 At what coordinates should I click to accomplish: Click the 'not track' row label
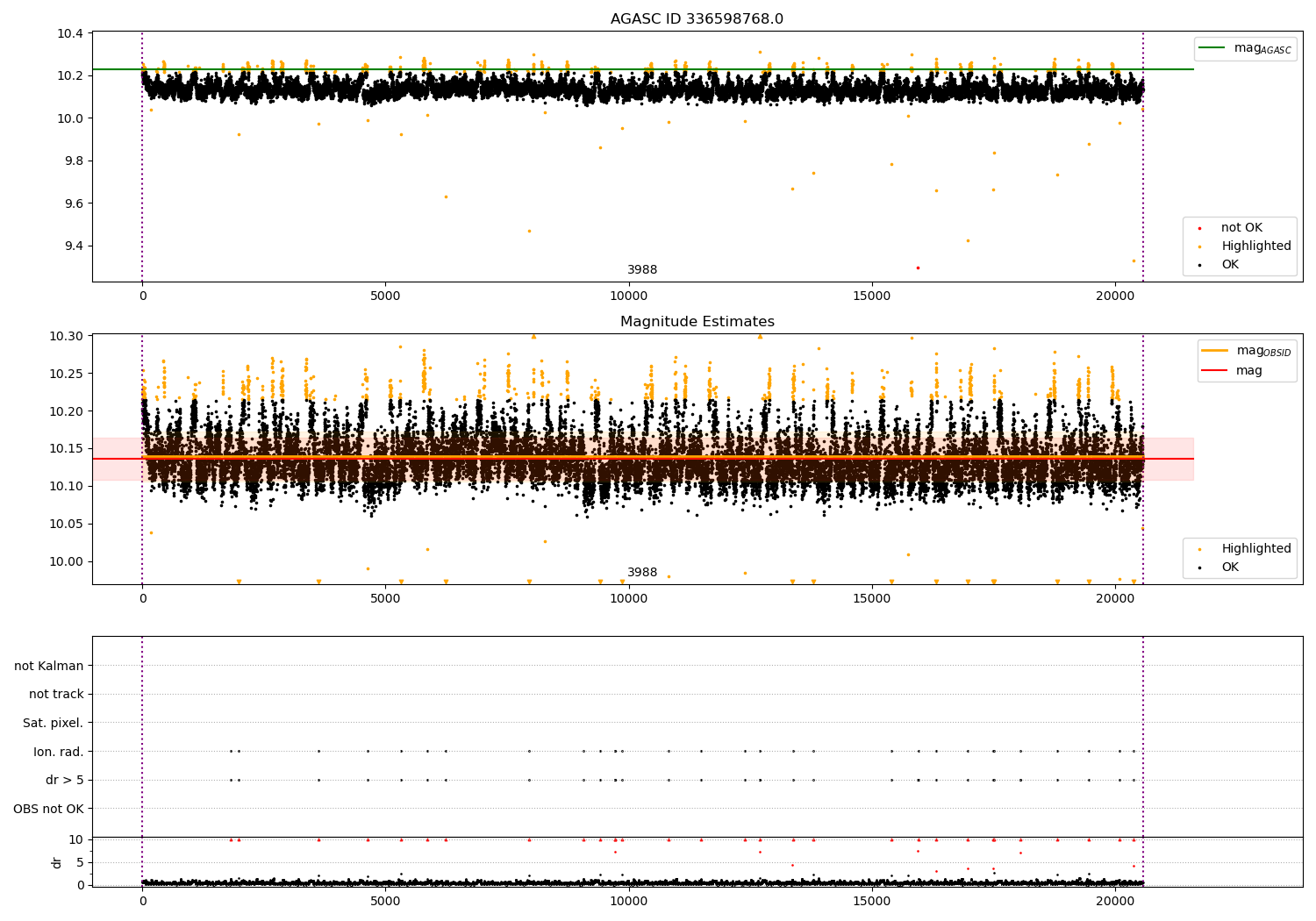56,695
